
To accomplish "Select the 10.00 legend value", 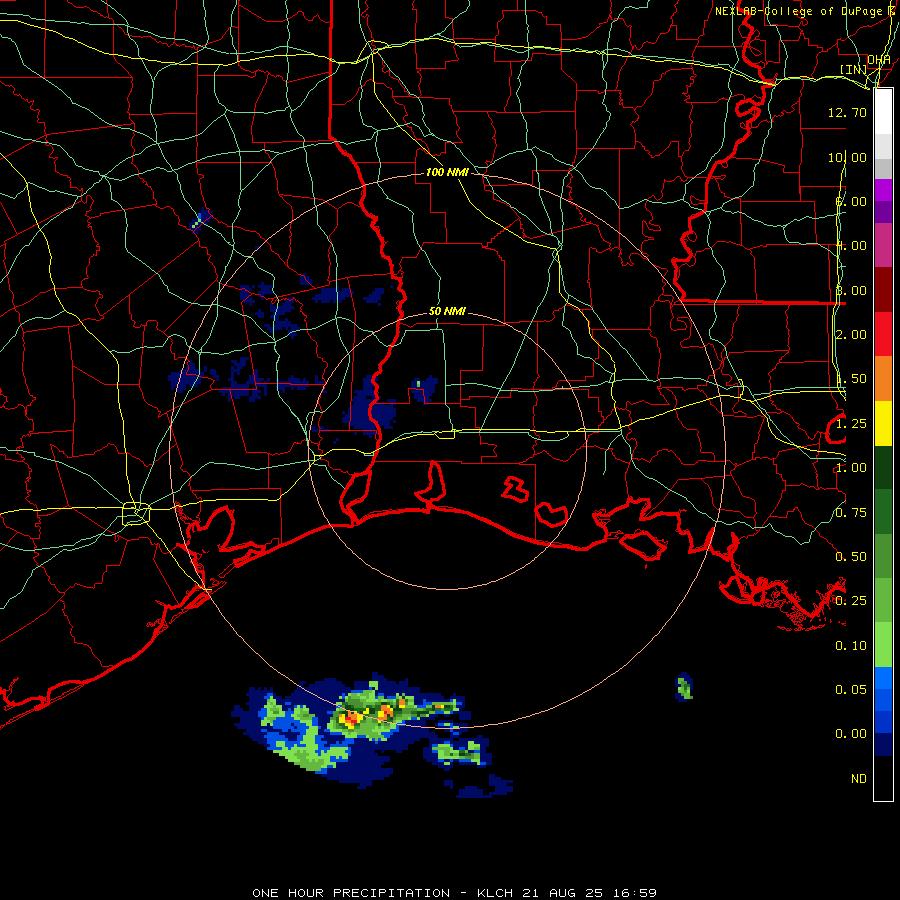I will tap(847, 157).
